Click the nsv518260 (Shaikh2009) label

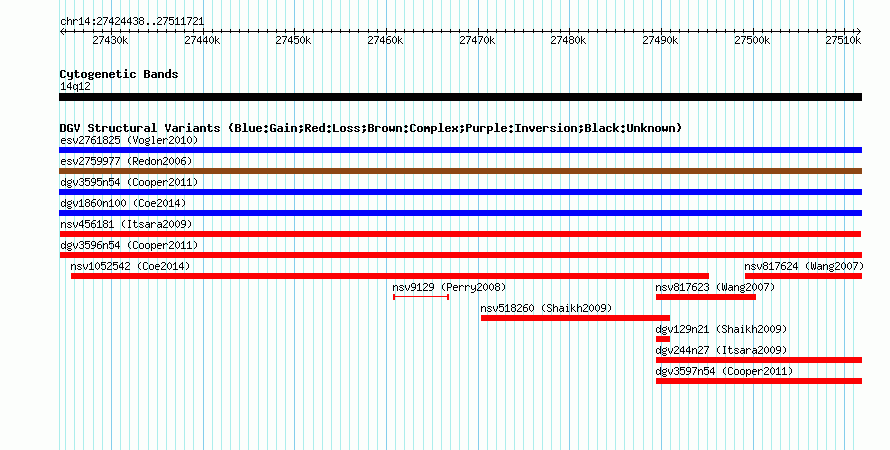click(547, 309)
